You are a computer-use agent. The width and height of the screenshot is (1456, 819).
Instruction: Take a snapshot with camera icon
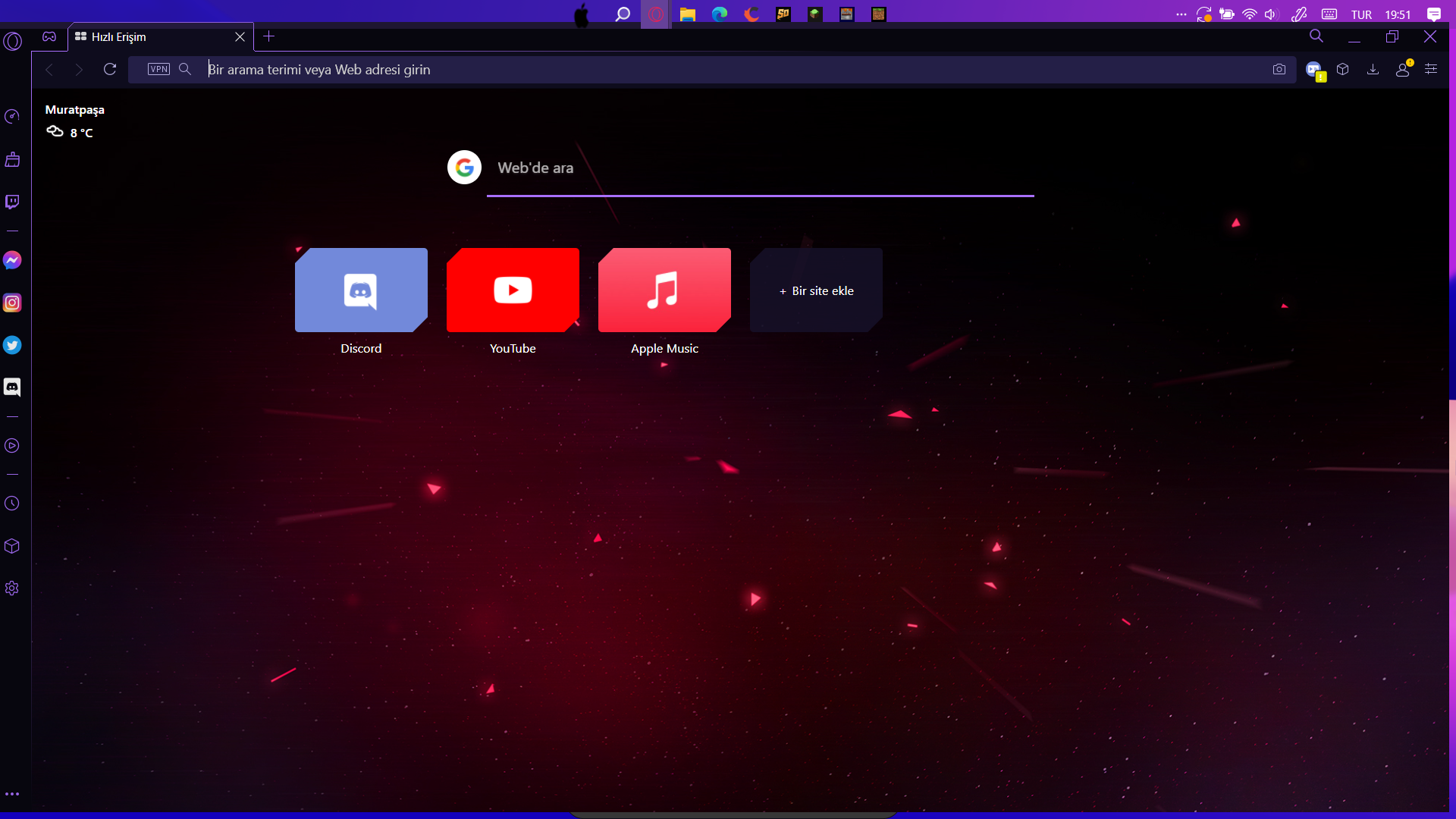tap(1279, 69)
